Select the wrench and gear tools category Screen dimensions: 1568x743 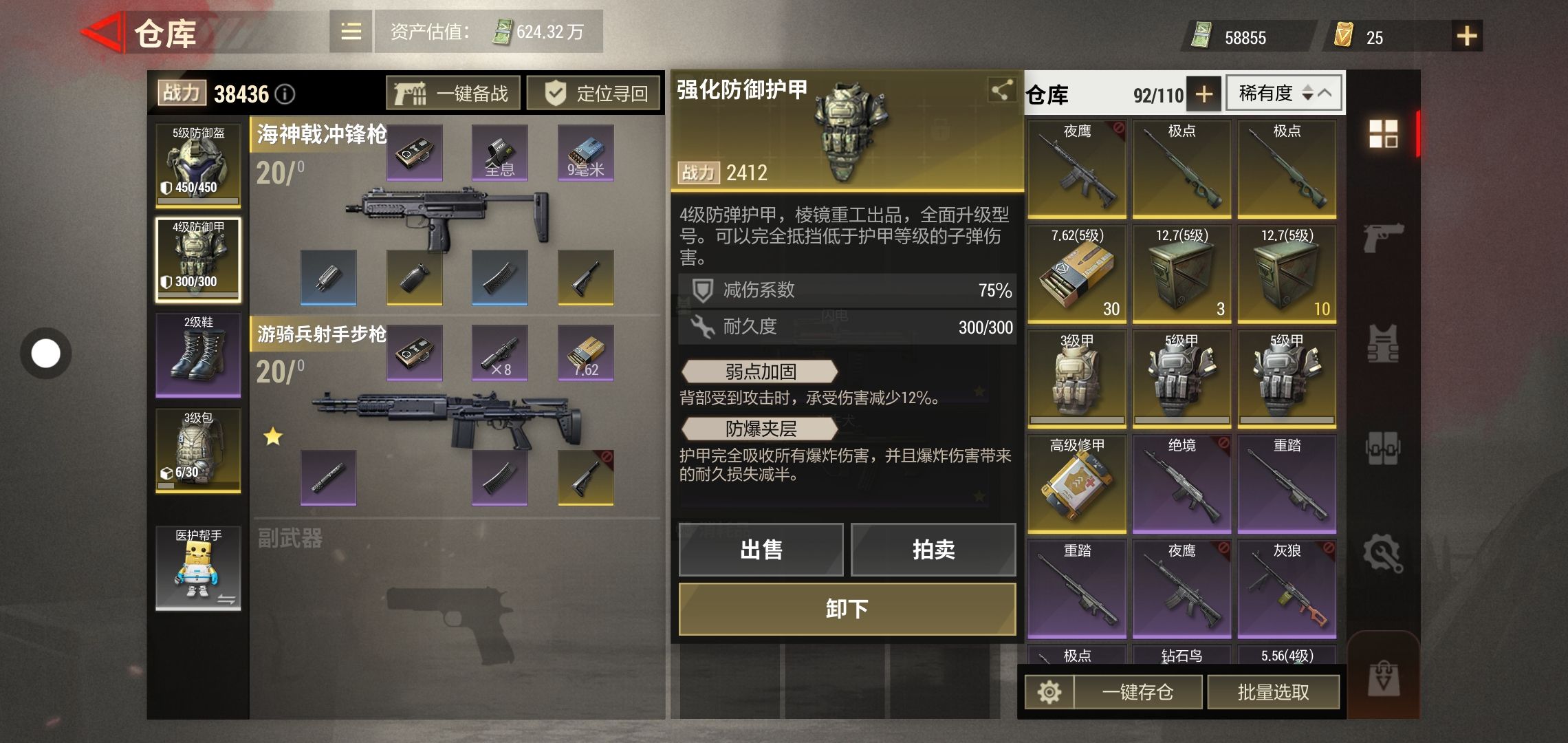(1383, 553)
